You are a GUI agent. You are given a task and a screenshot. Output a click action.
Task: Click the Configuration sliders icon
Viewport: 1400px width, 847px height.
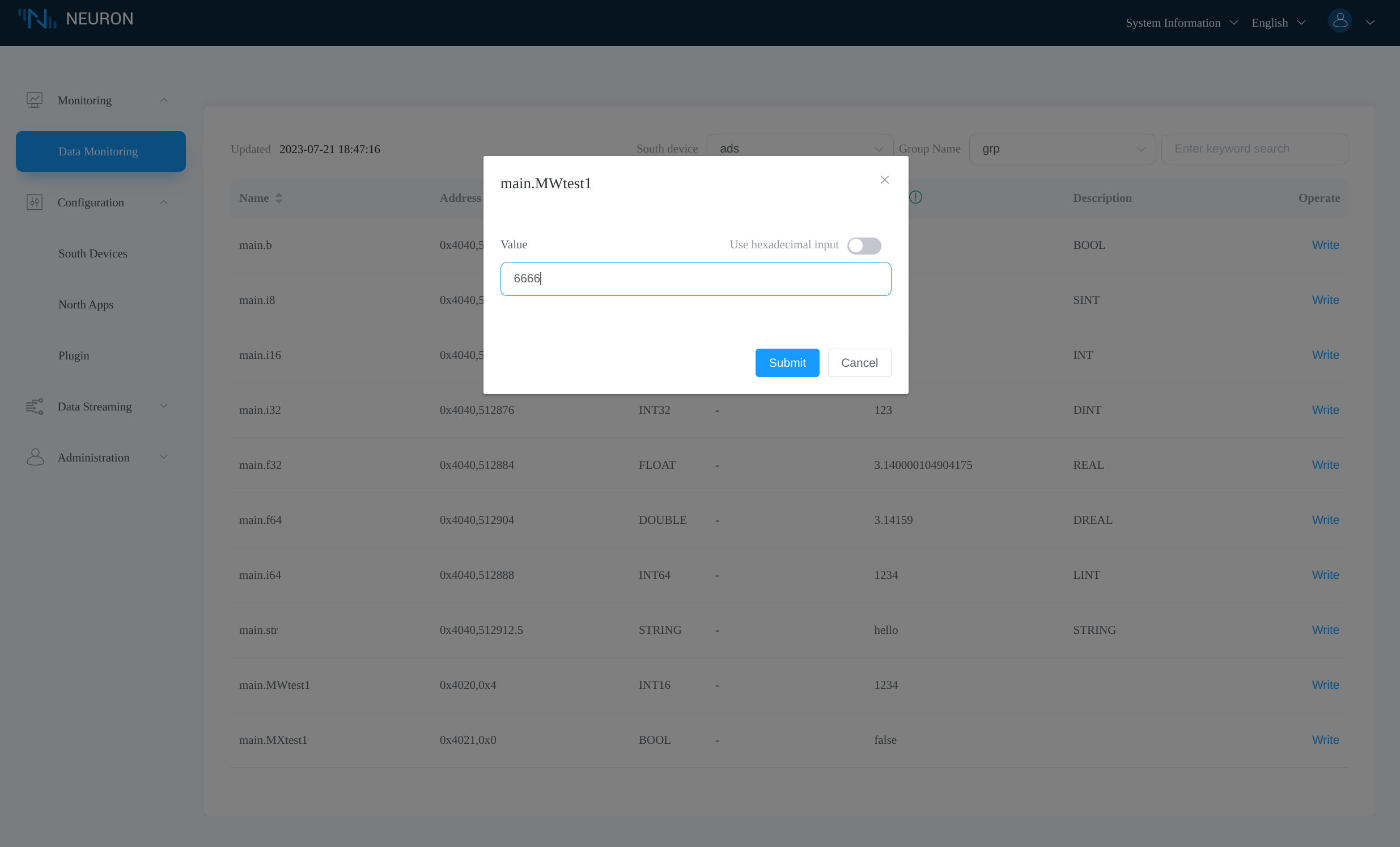pyautogui.click(x=35, y=202)
